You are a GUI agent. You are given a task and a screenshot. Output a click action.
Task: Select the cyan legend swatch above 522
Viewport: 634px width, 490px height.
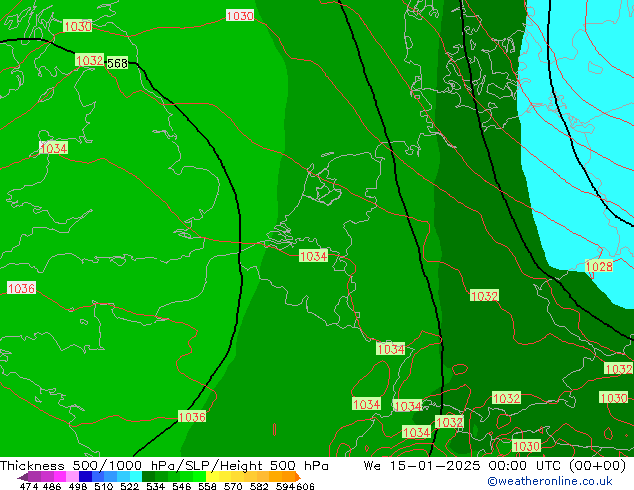pyautogui.click(x=136, y=476)
